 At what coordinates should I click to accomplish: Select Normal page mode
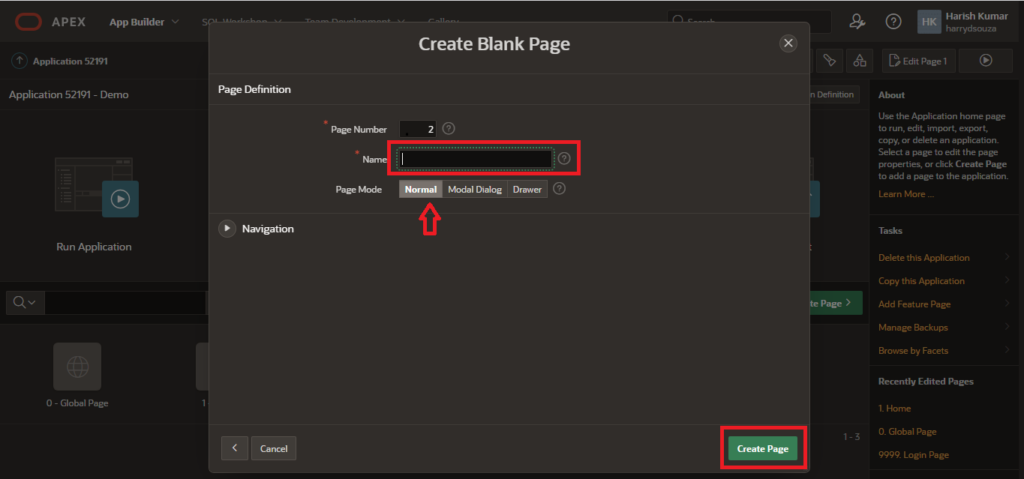tap(421, 189)
